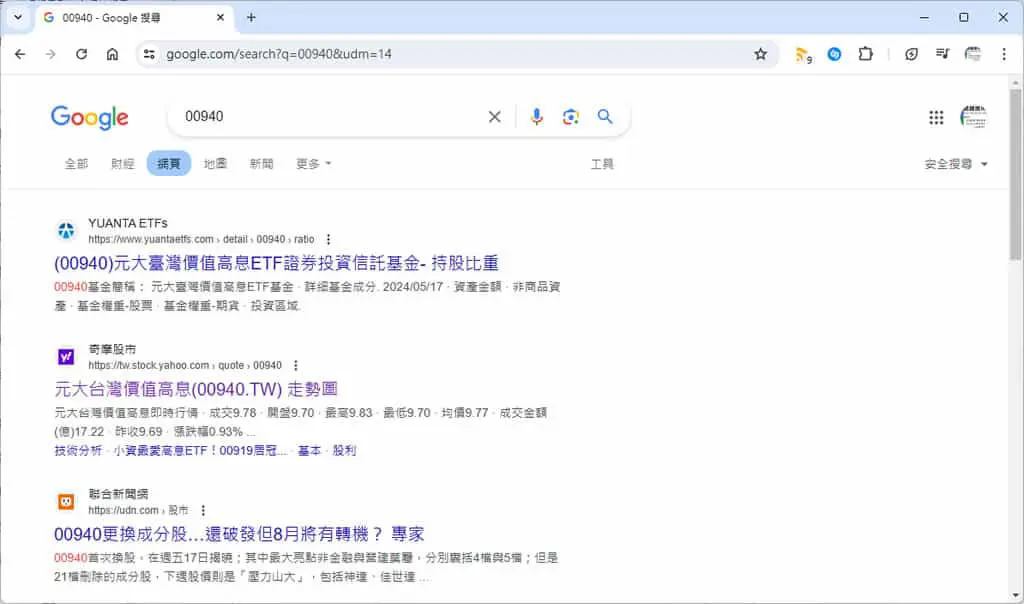Switch to the 新聞 search tab
Image resolution: width=1024 pixels, height=604 pixels.
tap(261, 163)
